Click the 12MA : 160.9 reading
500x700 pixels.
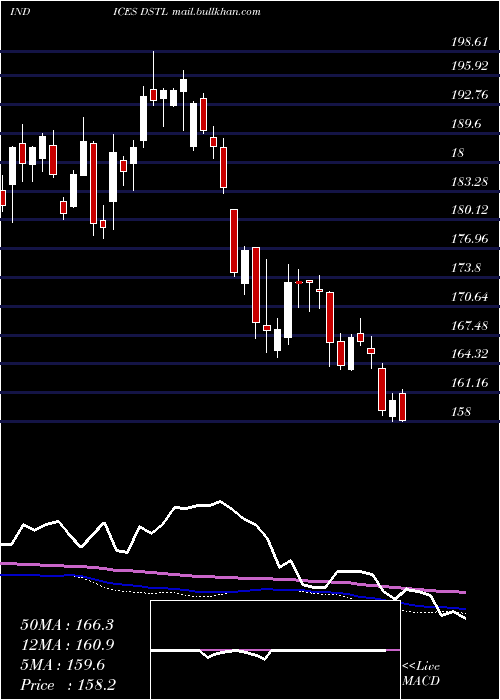(67, 645)
